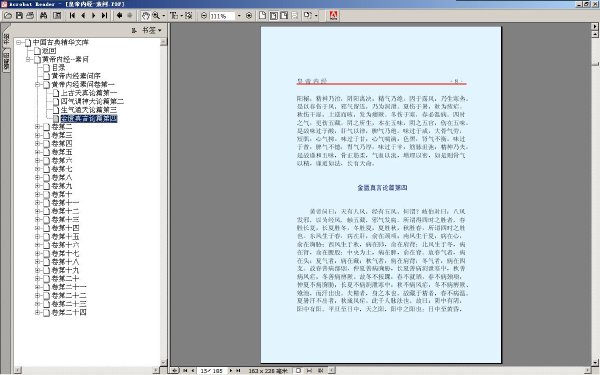Select the 上古天真论篇第一 bookmark

tap(89, 93)
